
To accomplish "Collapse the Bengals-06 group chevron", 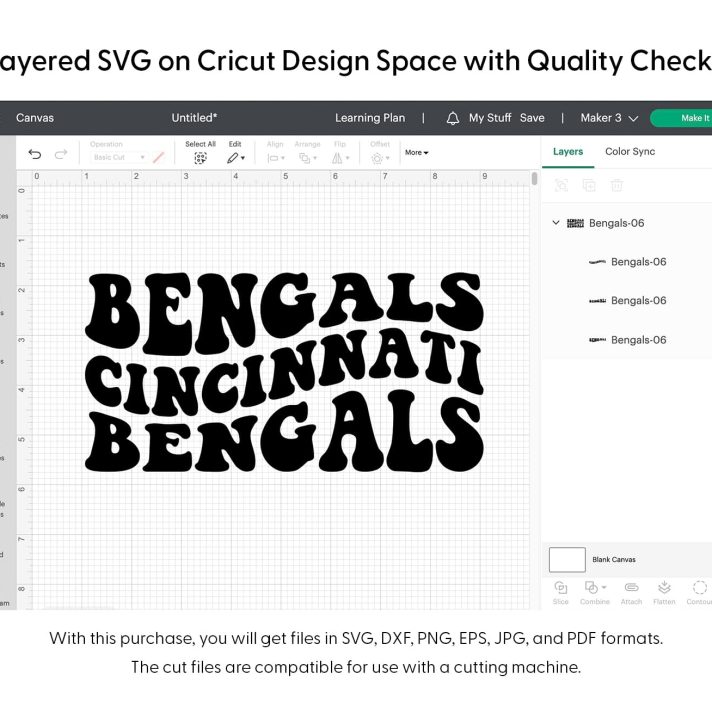I will 556,222.
